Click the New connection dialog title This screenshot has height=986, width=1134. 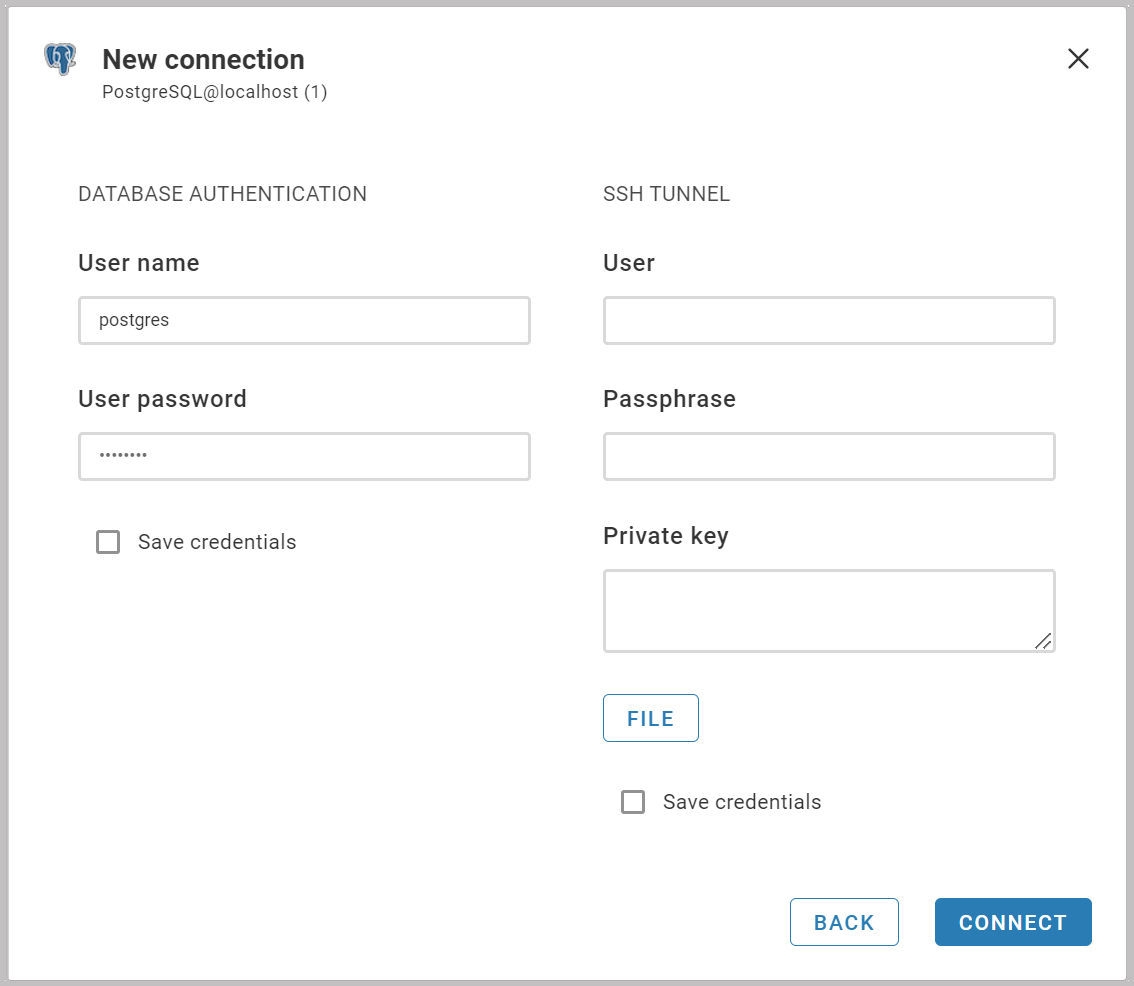(203, 59)
